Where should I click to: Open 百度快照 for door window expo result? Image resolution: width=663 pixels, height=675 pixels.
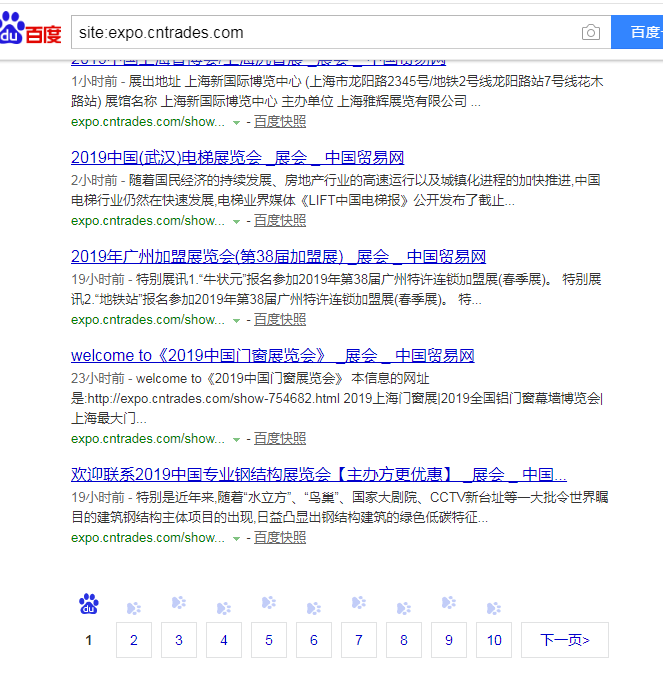[x=280, y=438]
